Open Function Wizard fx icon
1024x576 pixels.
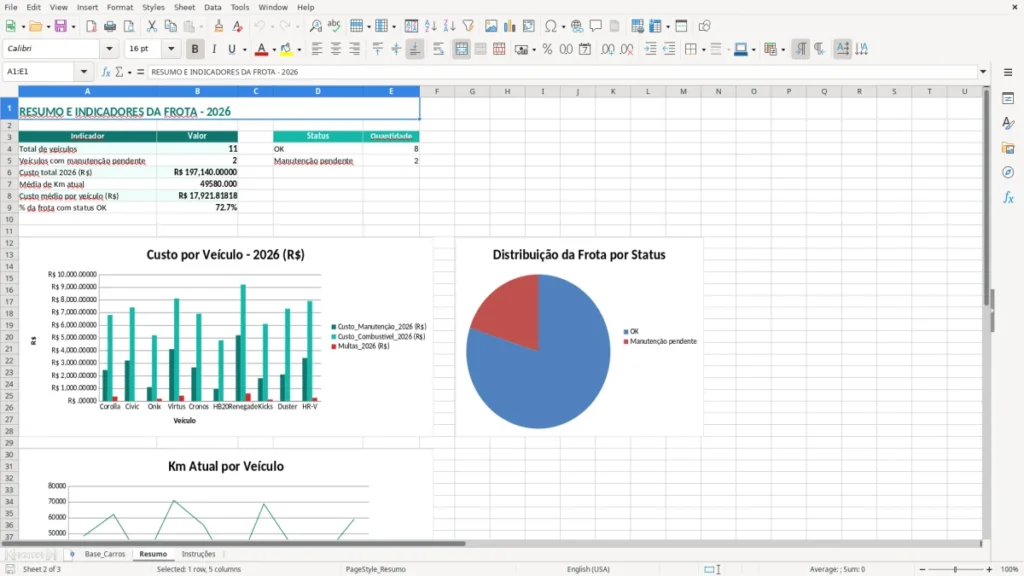coord(106,72)
